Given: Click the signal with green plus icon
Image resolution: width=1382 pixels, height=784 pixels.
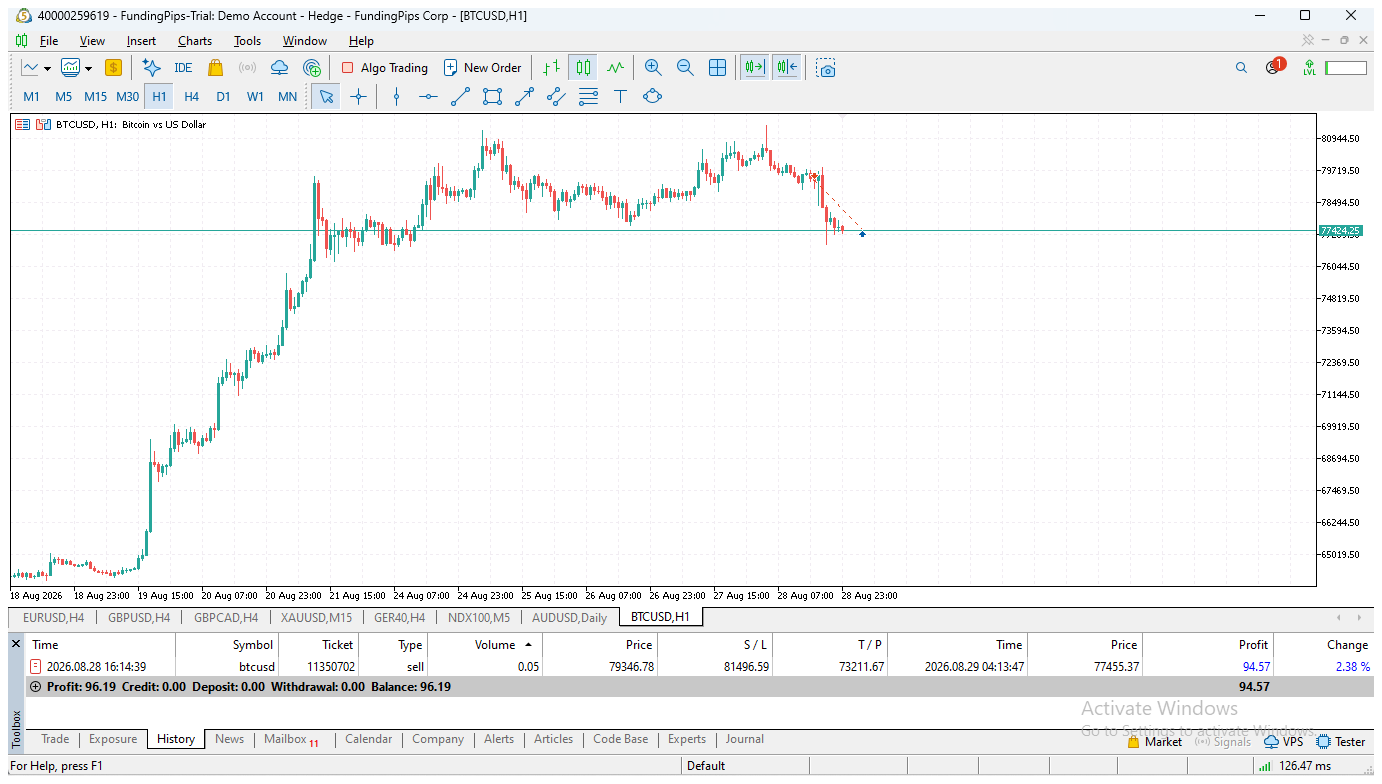Looking at the screenshot, I should tap(312, 68).
